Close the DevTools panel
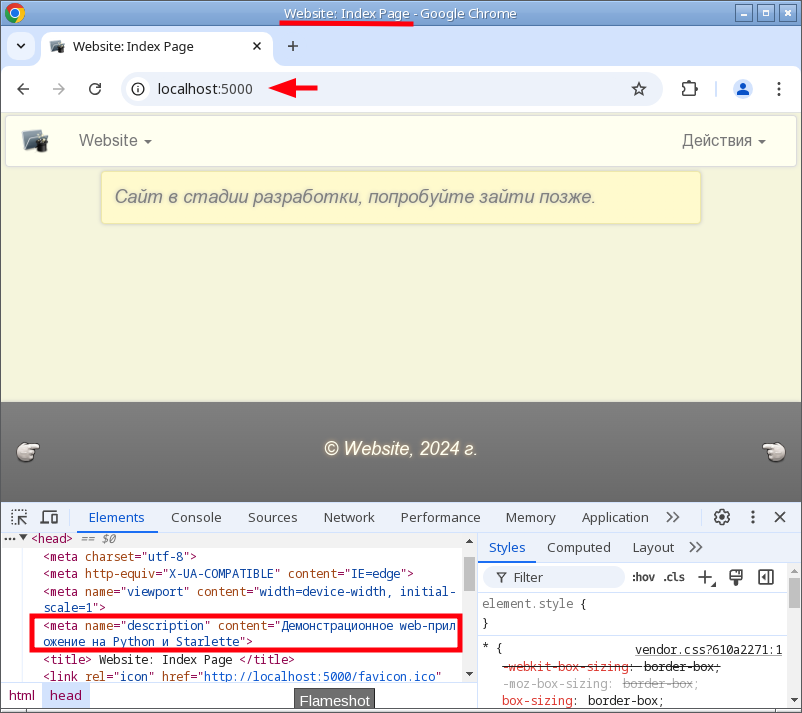Screen dimensions: 802x713 780,517
